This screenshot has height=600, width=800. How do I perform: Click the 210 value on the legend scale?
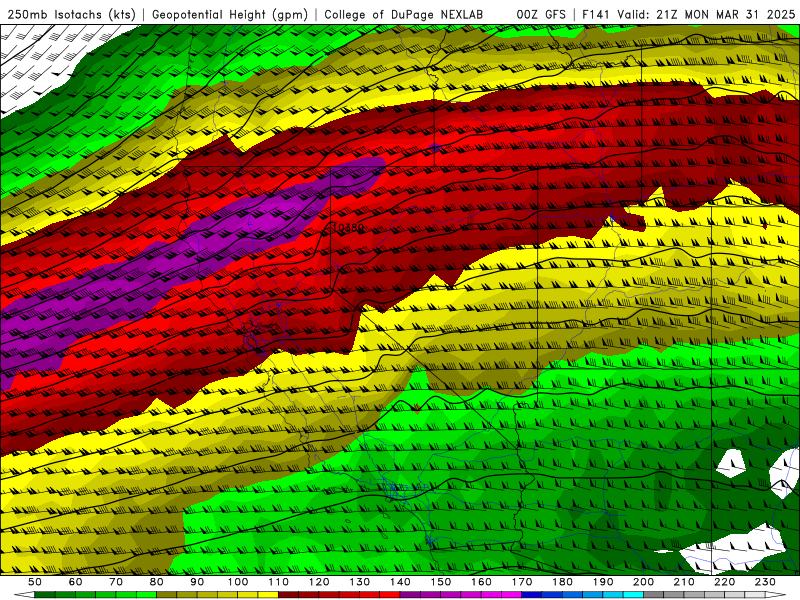pos(684,582)
